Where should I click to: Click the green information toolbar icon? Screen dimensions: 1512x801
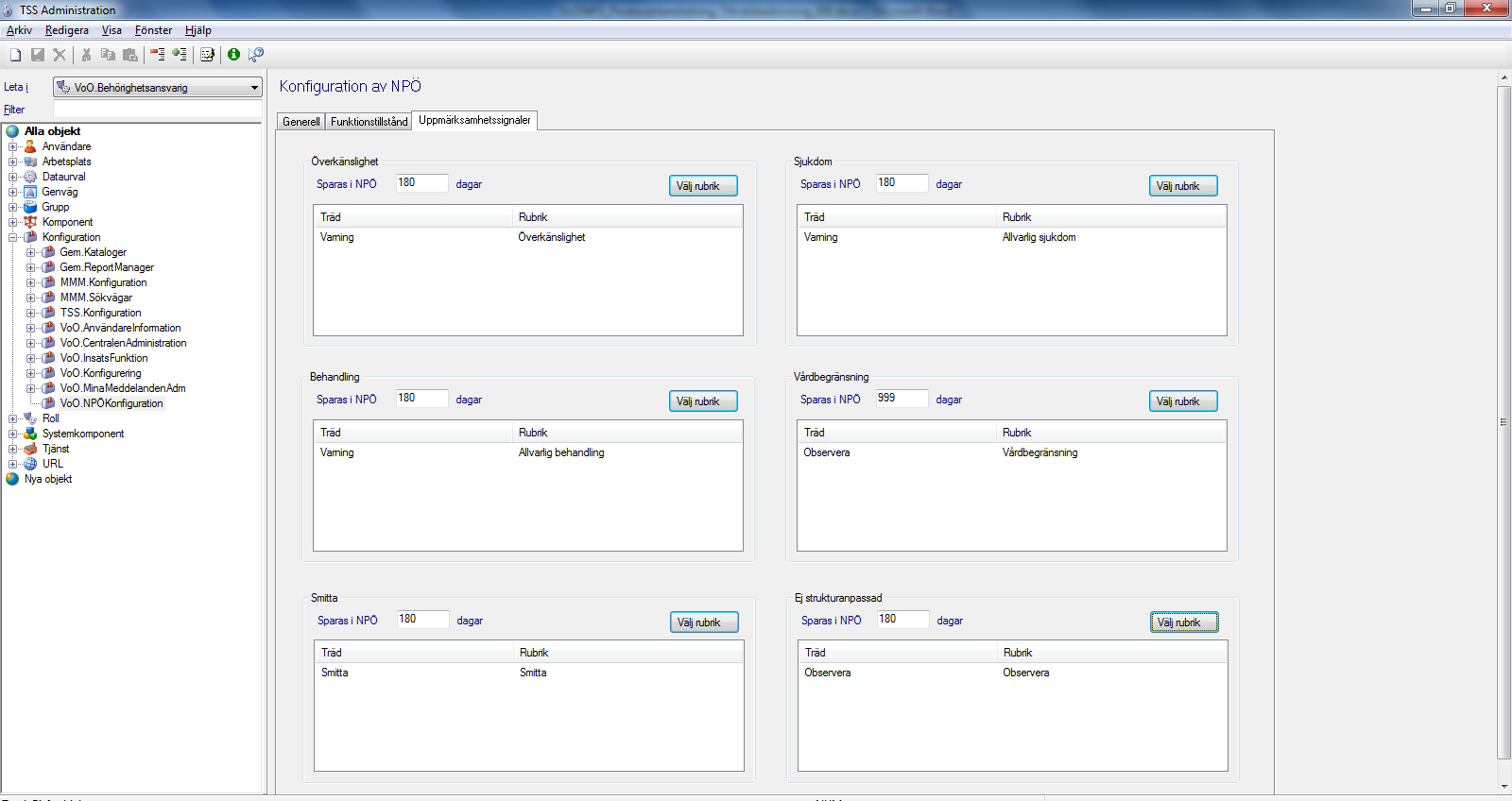pyautogui.click(x=233, y=55)
